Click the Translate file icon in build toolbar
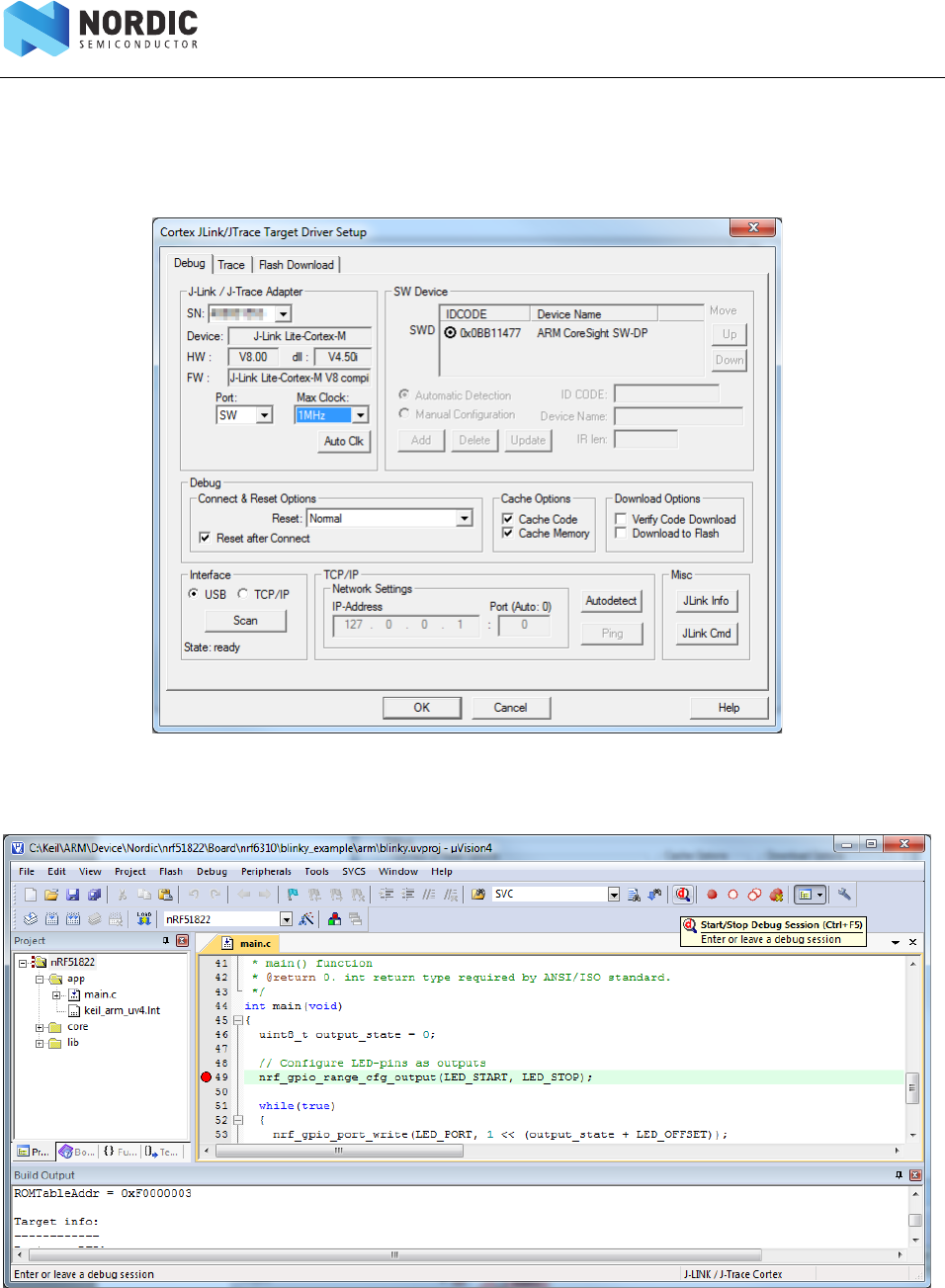 (31, 919)
